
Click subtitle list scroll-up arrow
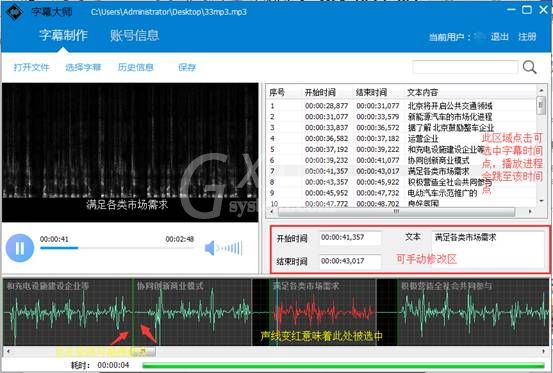pyautogui.click(x=541, y=91)
